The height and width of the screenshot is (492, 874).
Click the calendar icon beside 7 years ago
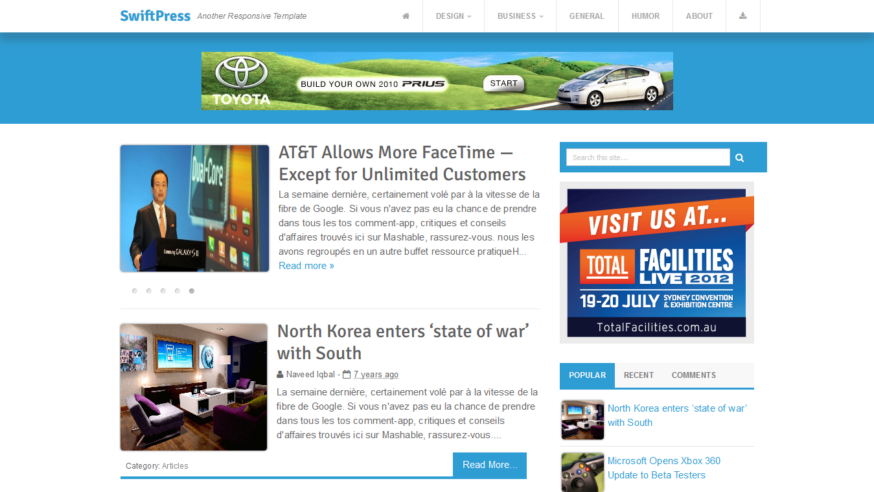pos(346,374)
